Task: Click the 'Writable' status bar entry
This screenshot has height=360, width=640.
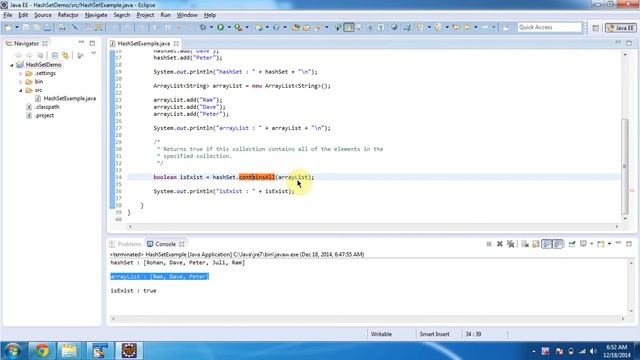Action: (381, 334)
